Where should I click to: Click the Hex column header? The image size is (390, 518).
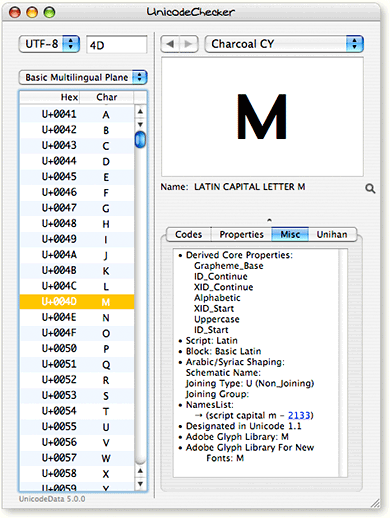[50, 97]
